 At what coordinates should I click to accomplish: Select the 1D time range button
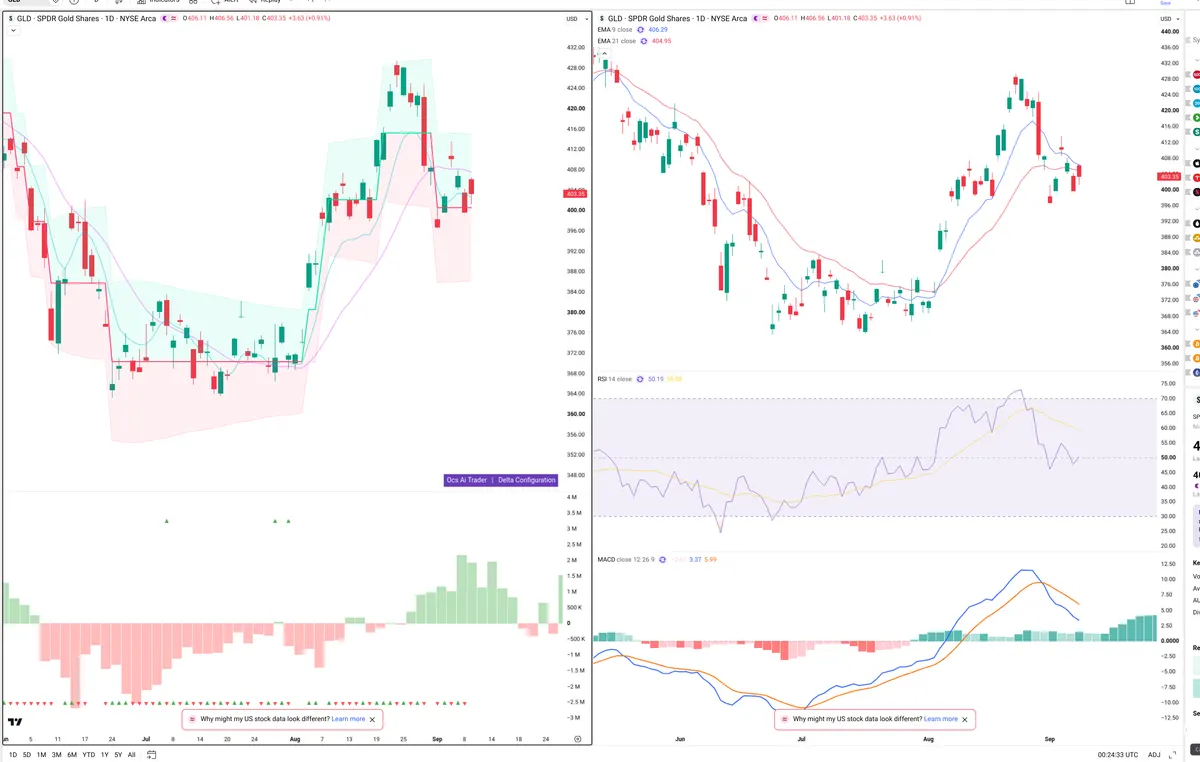pos(13,755)
